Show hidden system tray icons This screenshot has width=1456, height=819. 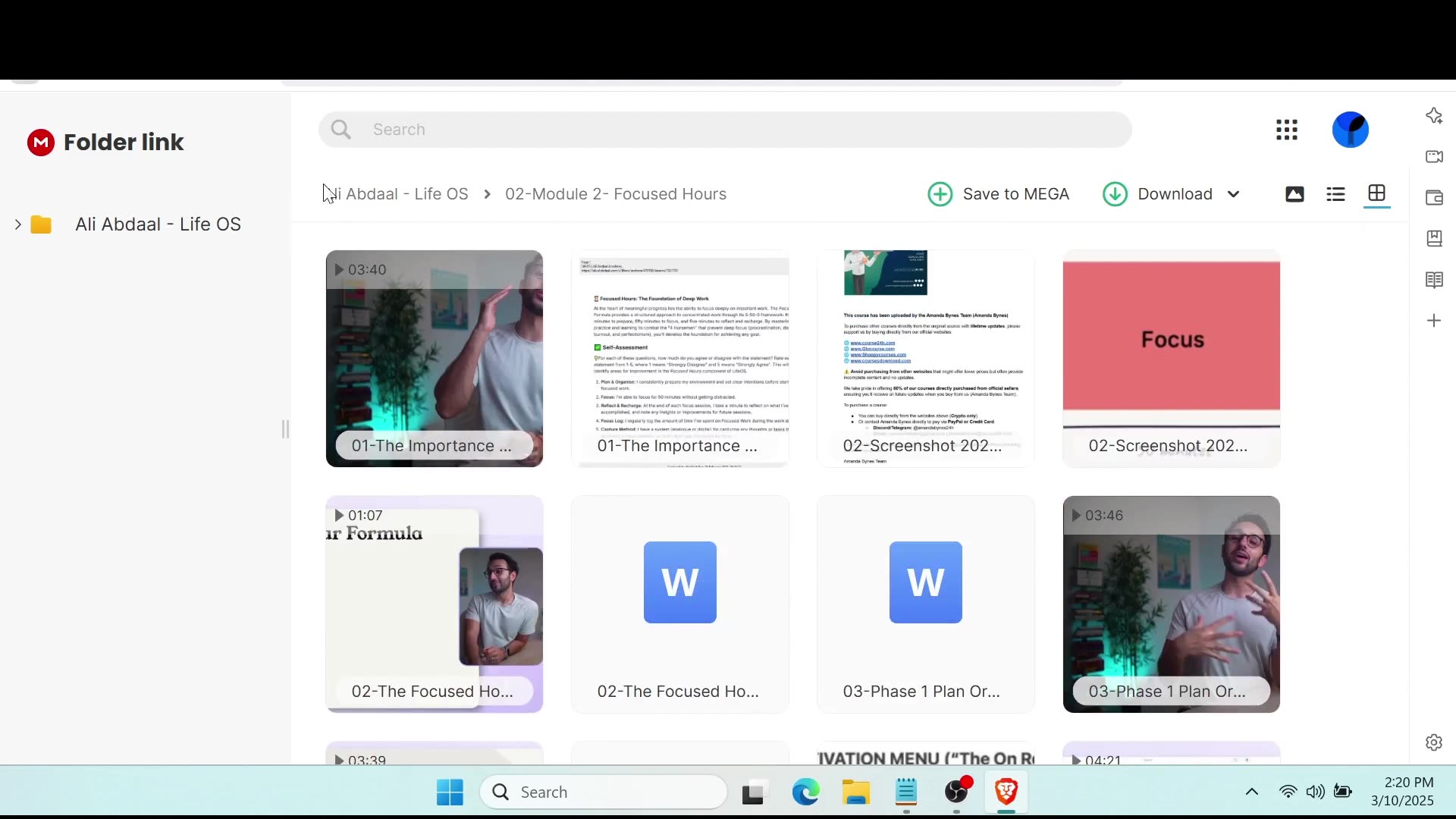1253,792
